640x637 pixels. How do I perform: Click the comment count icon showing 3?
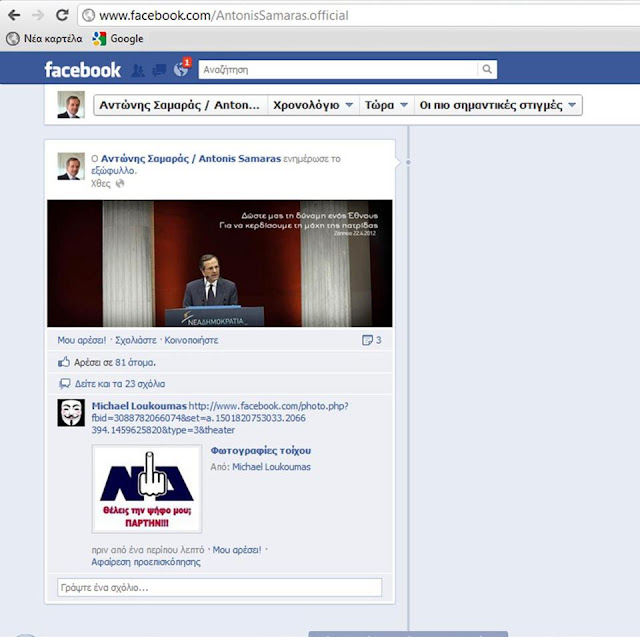pos(371,340)
